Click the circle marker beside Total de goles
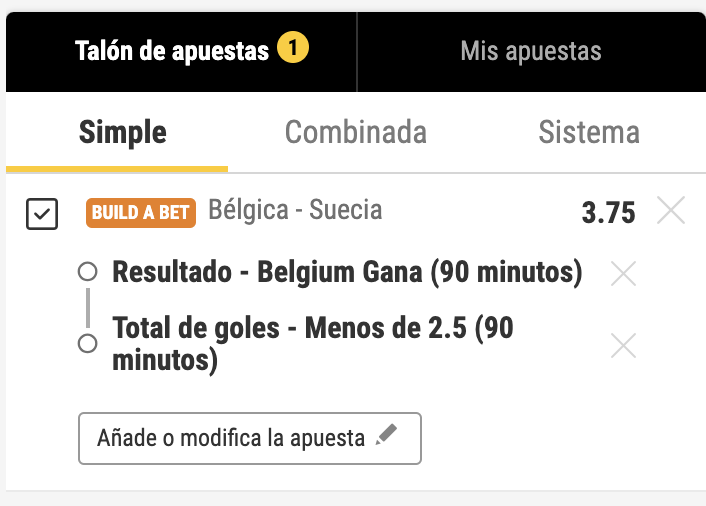Viewport: 706px width, 506px height. pyautogui.click(x=87, y=344)
